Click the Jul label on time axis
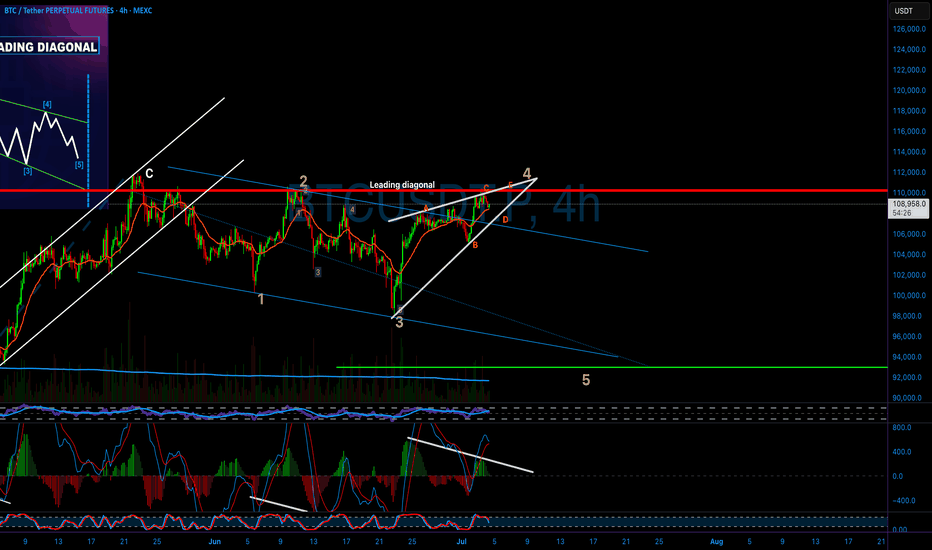 coord(461,542)
